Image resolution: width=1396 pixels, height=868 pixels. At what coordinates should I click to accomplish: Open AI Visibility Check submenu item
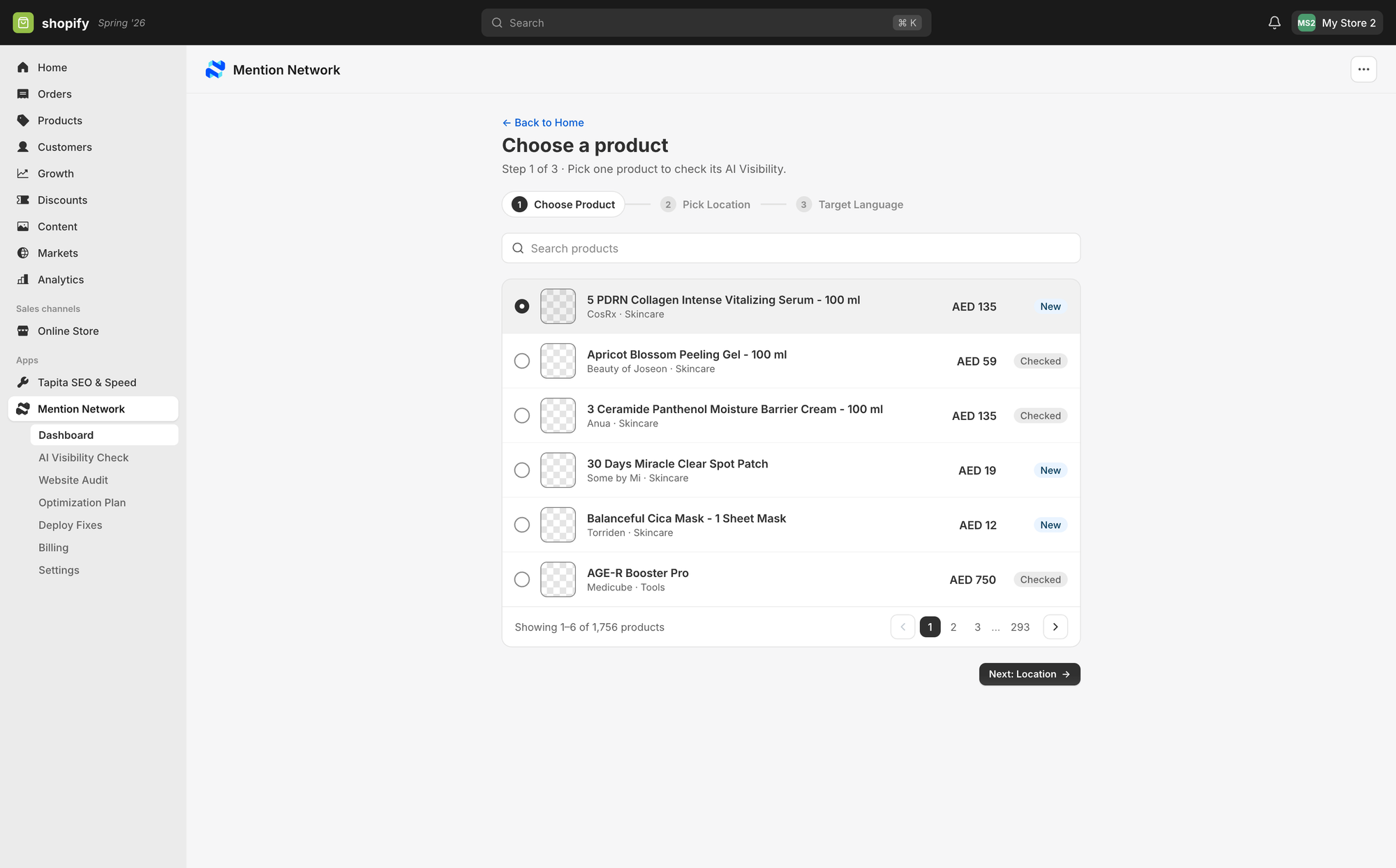pyautogui.click(x=84, y=458)
